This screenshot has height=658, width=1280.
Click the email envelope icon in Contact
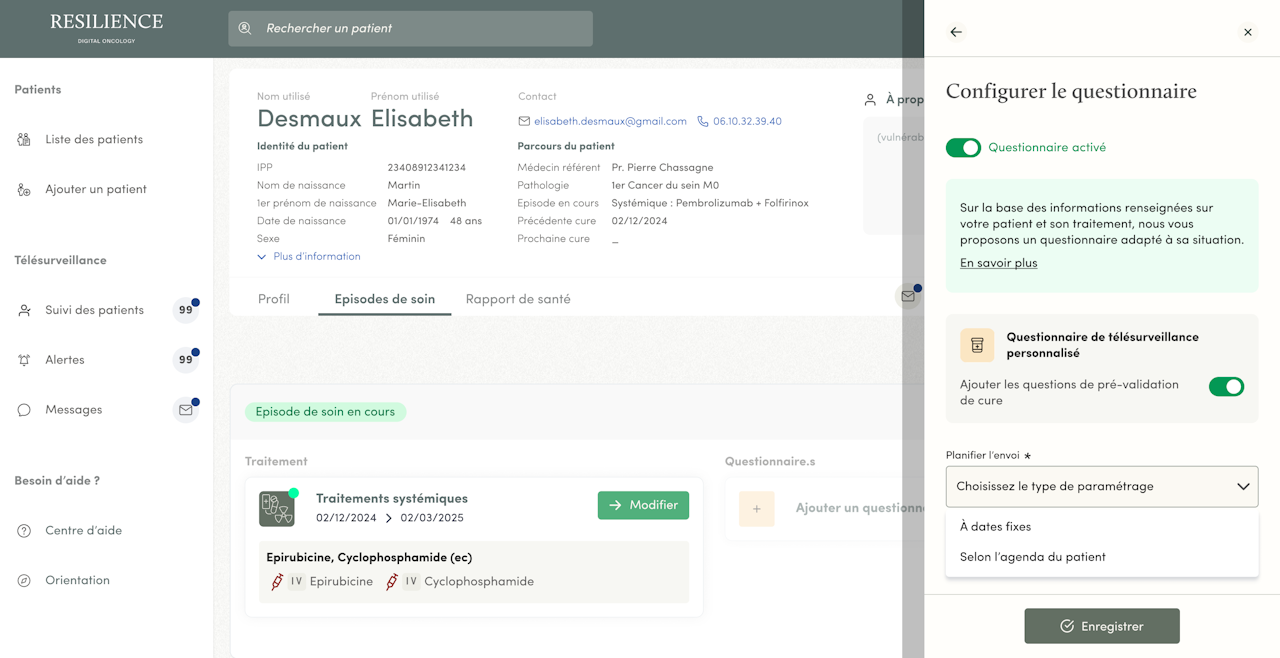pos(524,121)
